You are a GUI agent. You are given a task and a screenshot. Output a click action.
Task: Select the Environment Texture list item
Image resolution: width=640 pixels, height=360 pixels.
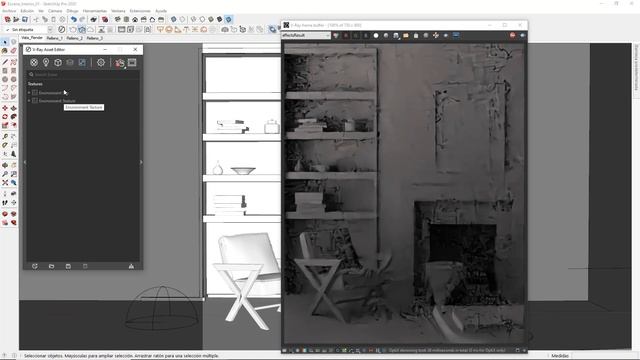tap(57, 100)
